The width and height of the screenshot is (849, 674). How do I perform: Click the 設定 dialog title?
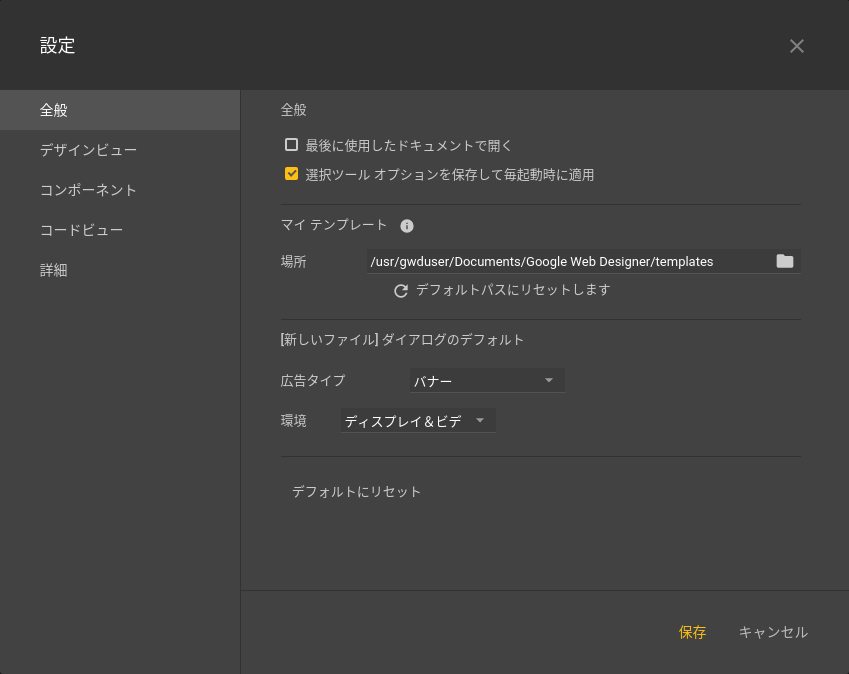click(57, 45)
